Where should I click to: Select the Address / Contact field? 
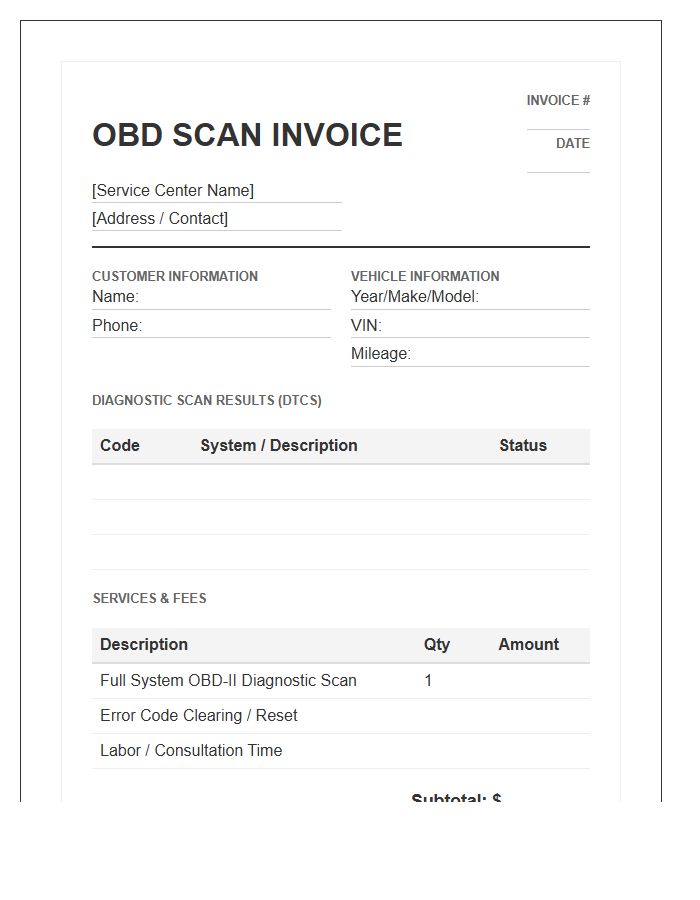[x=217, y=219]
